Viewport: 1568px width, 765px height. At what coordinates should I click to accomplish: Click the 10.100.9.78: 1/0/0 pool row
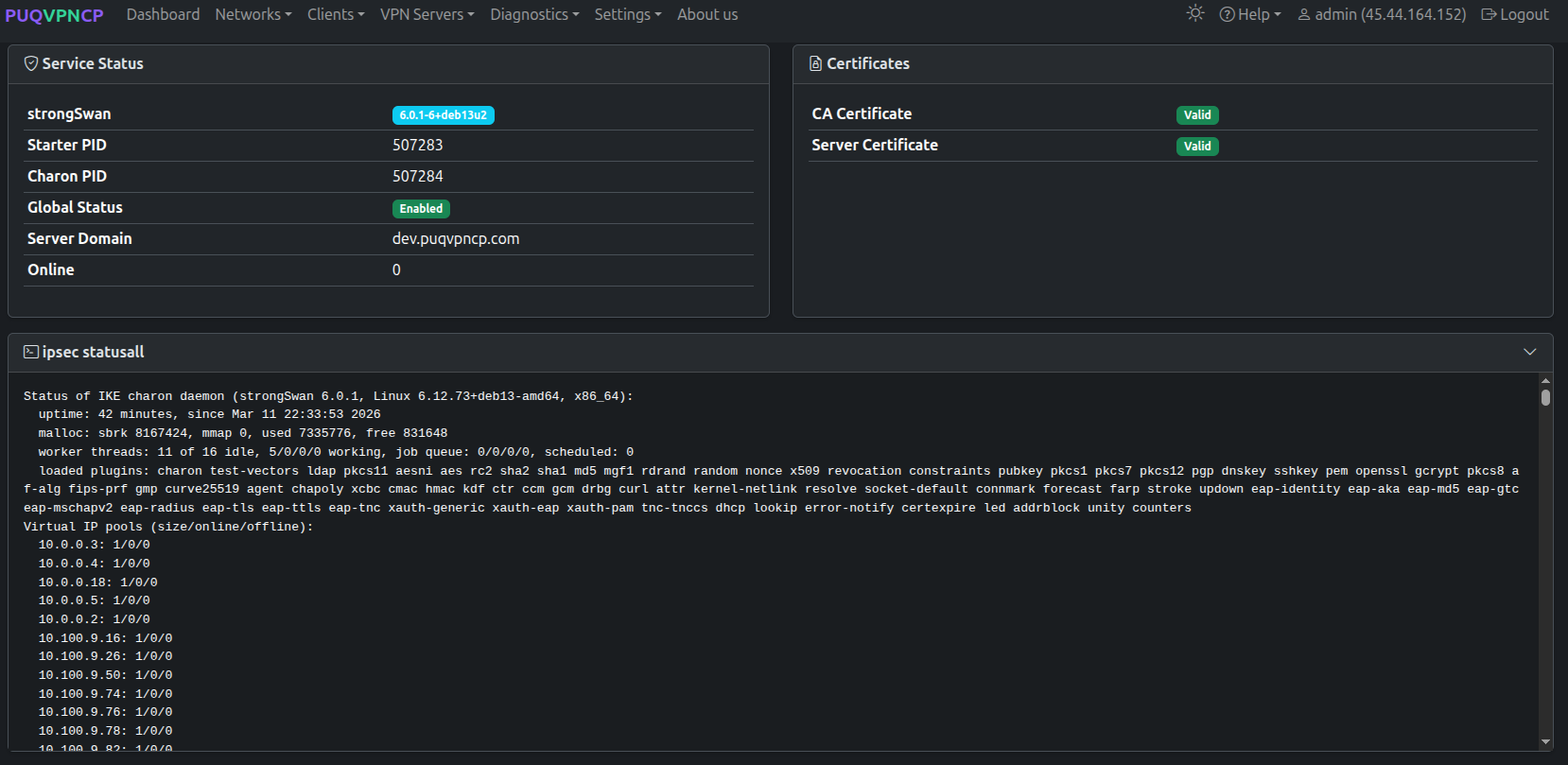tap(106, 731)
